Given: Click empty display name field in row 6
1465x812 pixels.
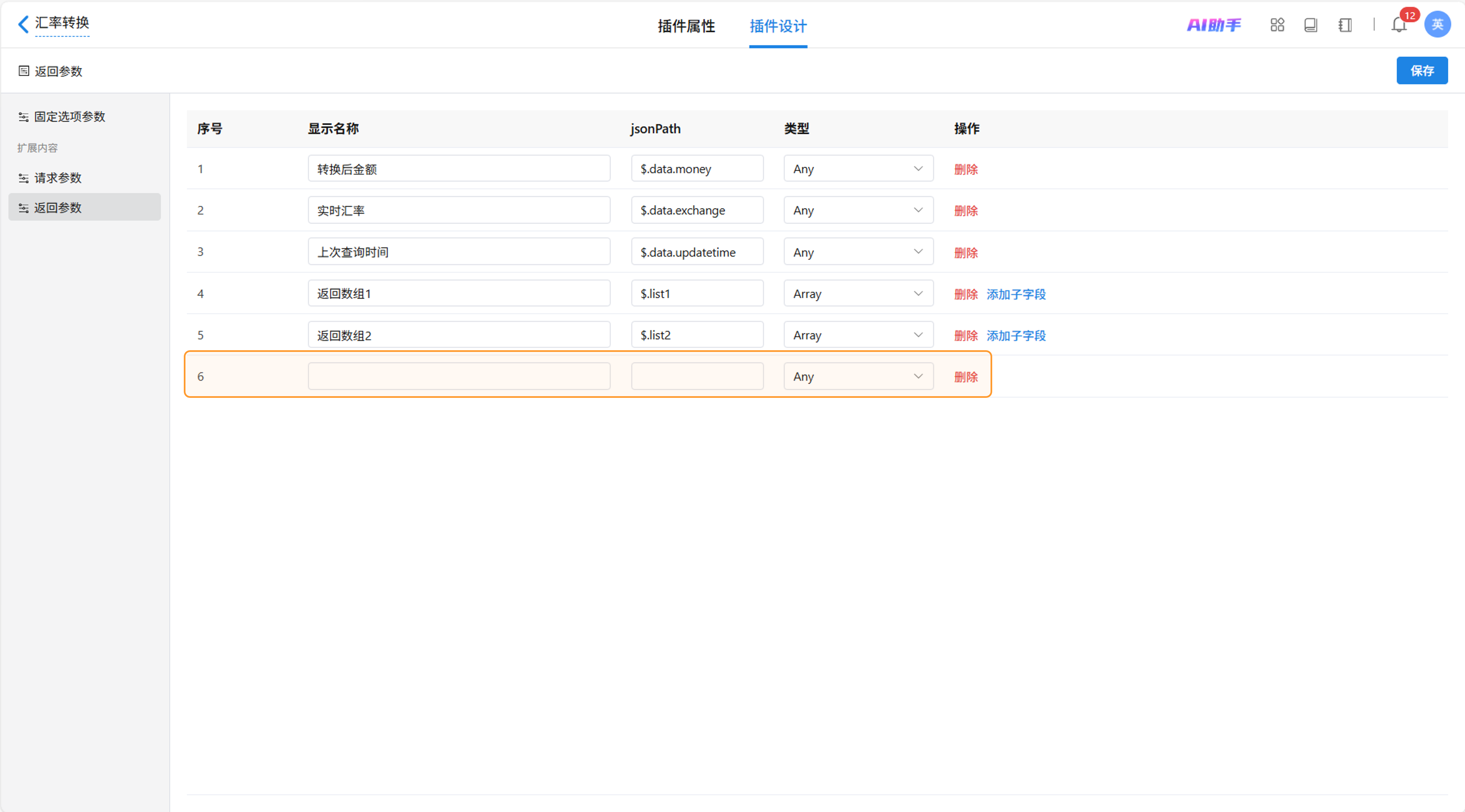Looking at the screenshot, I should click(x=458, y=377).
